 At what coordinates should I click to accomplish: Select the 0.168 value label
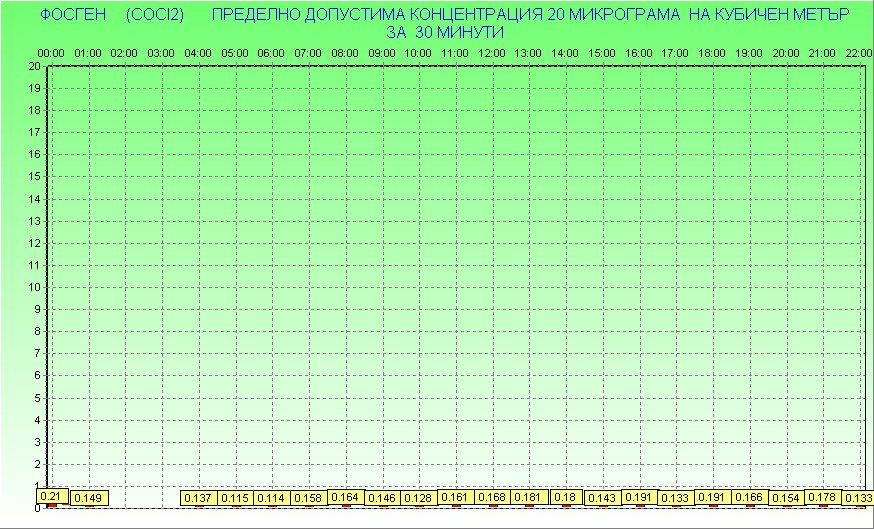(493, 497)
